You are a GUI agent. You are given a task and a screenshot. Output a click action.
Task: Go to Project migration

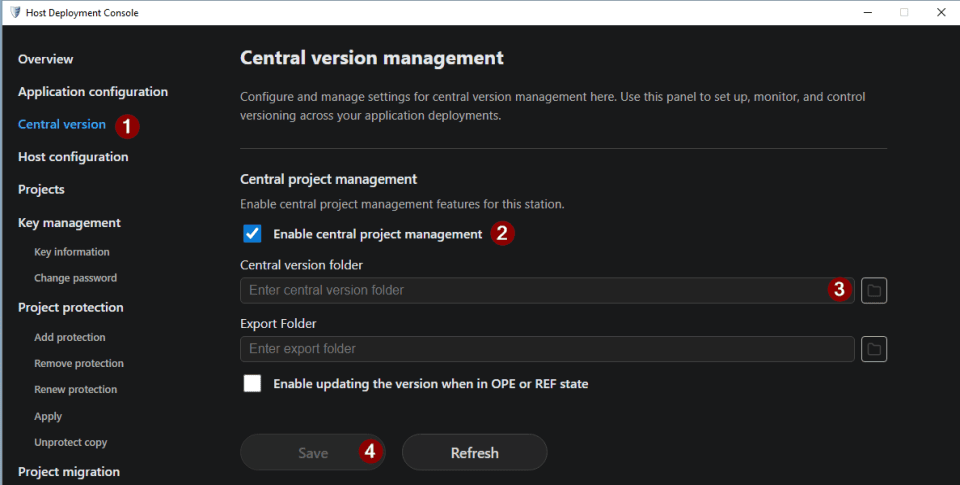69,472
